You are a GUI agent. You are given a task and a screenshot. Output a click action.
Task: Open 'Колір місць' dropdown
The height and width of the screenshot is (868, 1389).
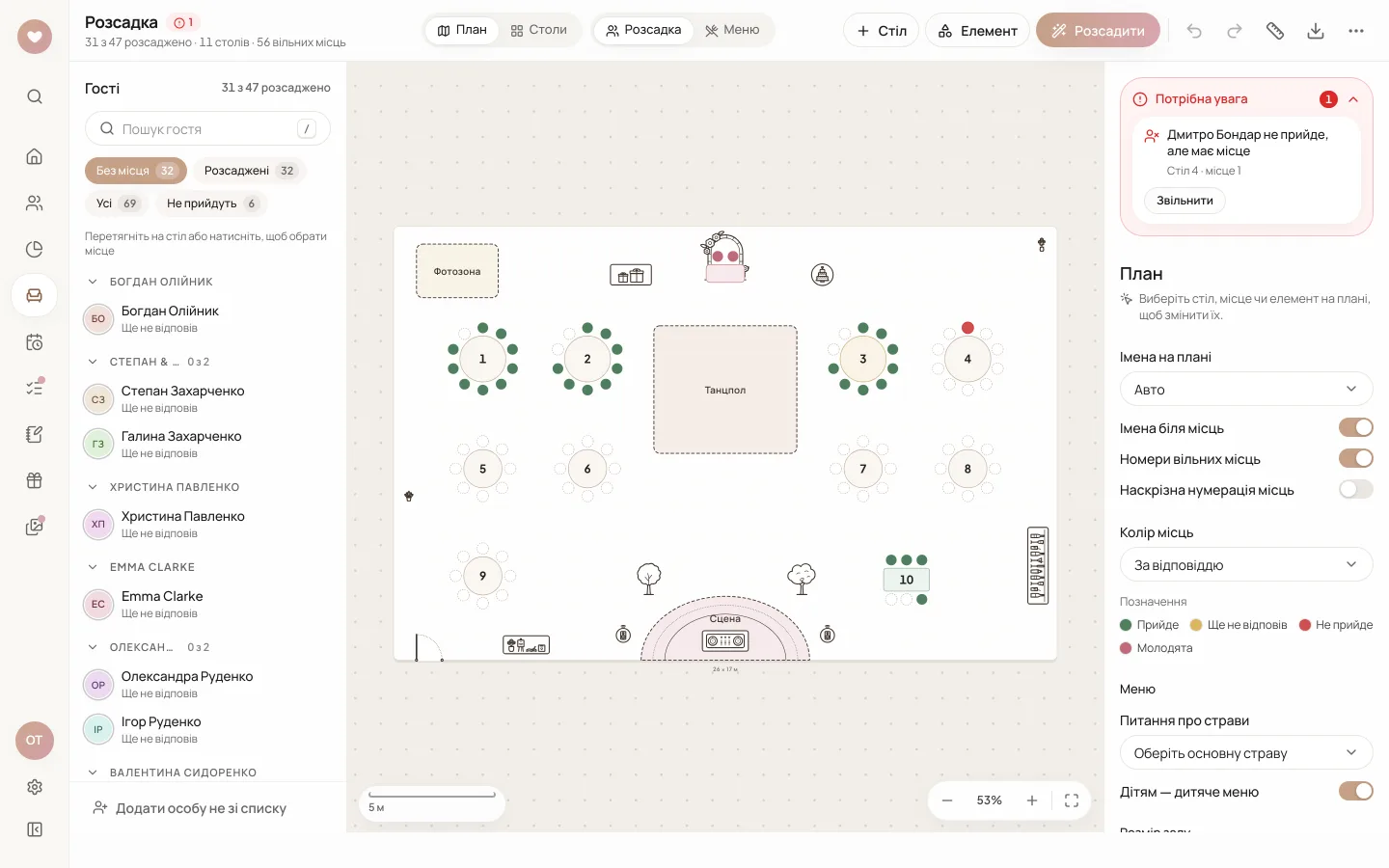[x=1246, y=565]
